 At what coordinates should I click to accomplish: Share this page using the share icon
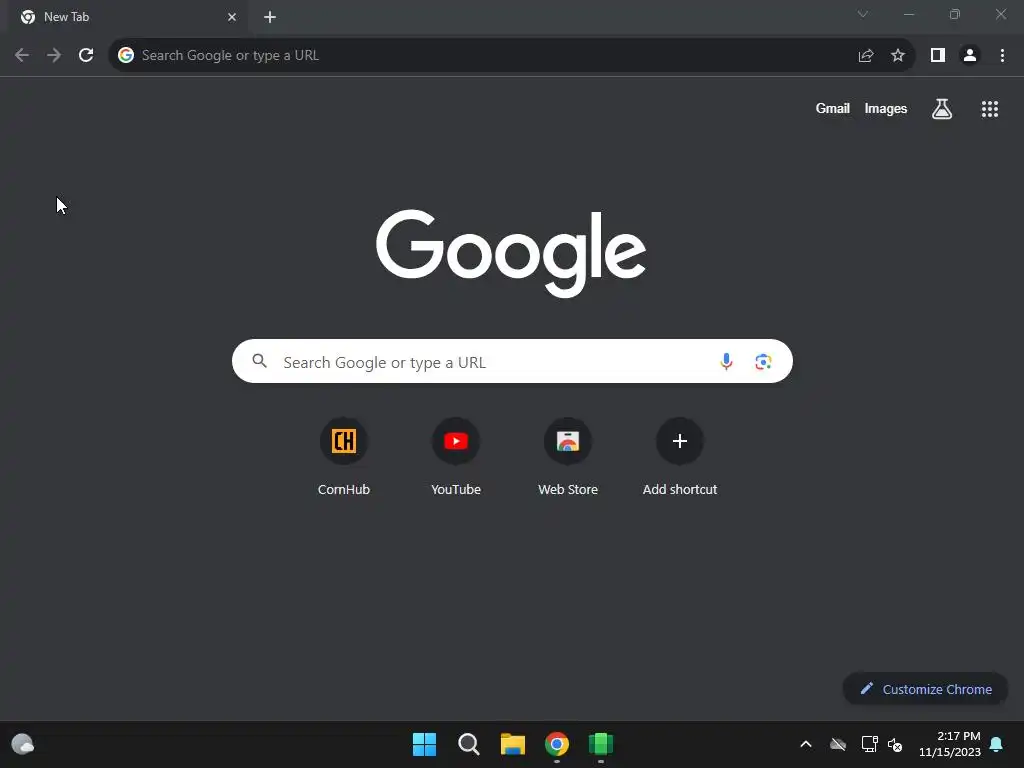point(866,56)
